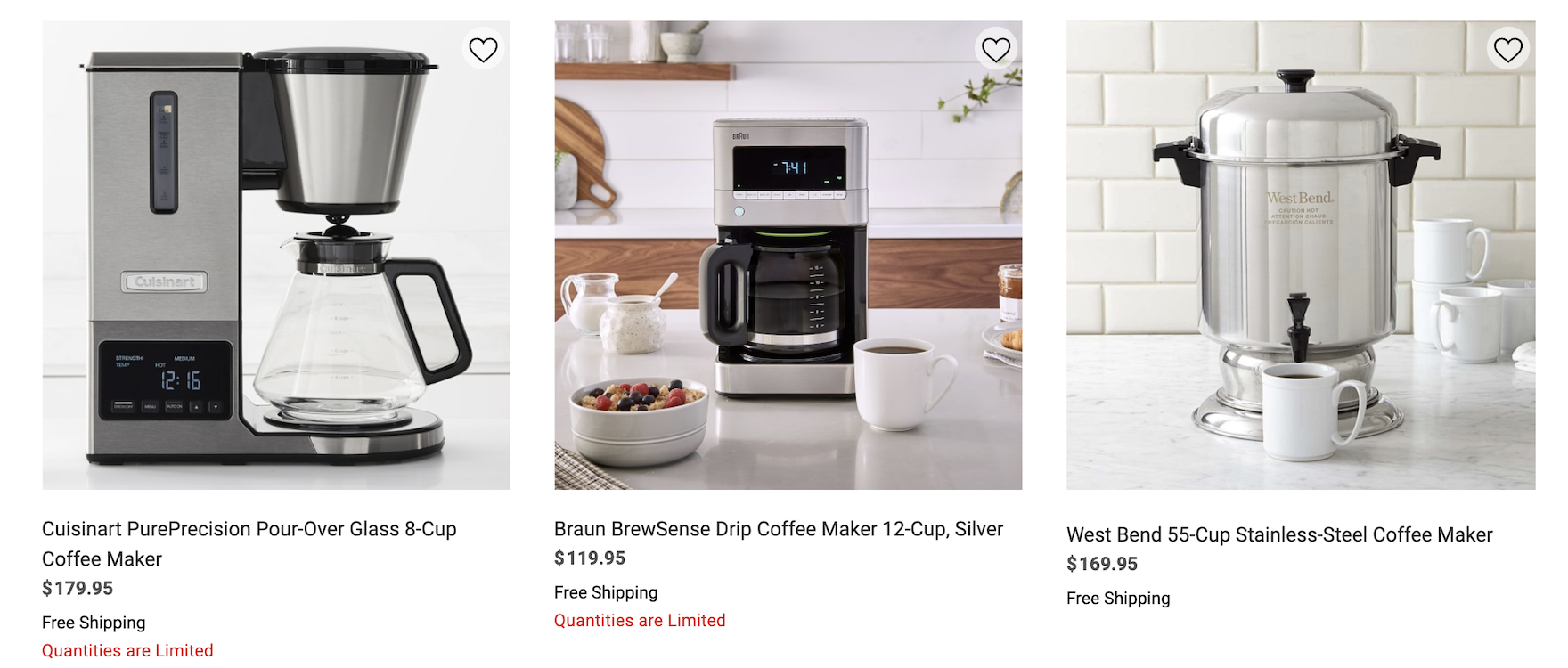Click Free Shipping under the Cuisinart listing
The image size is (1568, 668).
coord(94,623)
